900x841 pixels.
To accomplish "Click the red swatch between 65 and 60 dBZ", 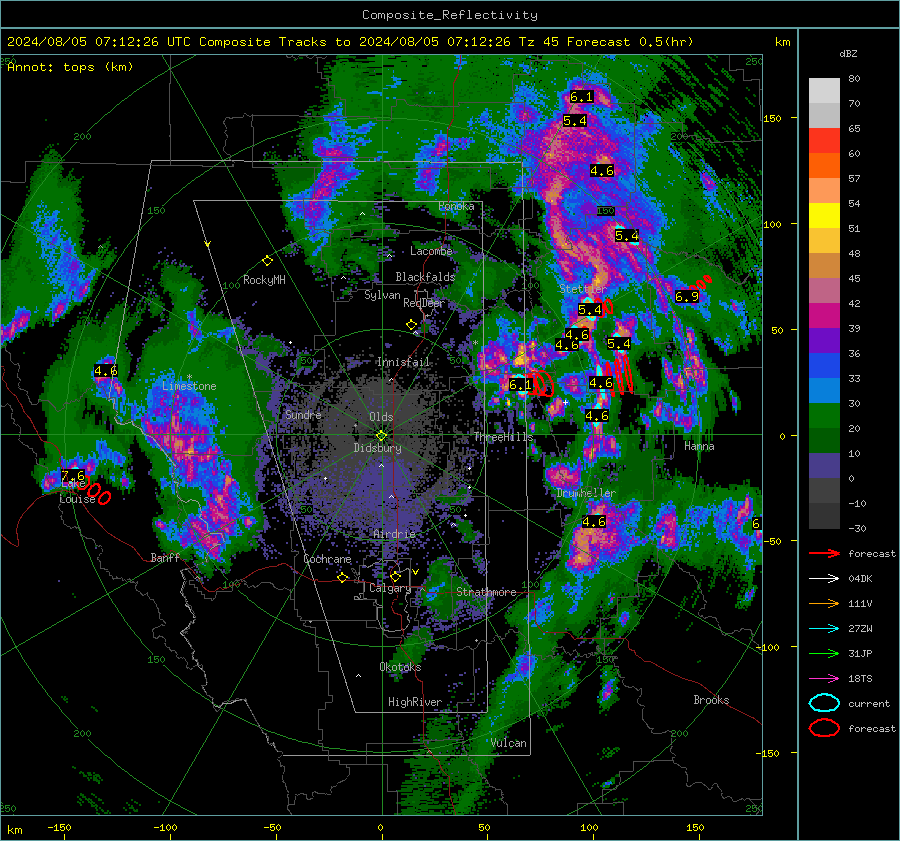I will (824, 140).
